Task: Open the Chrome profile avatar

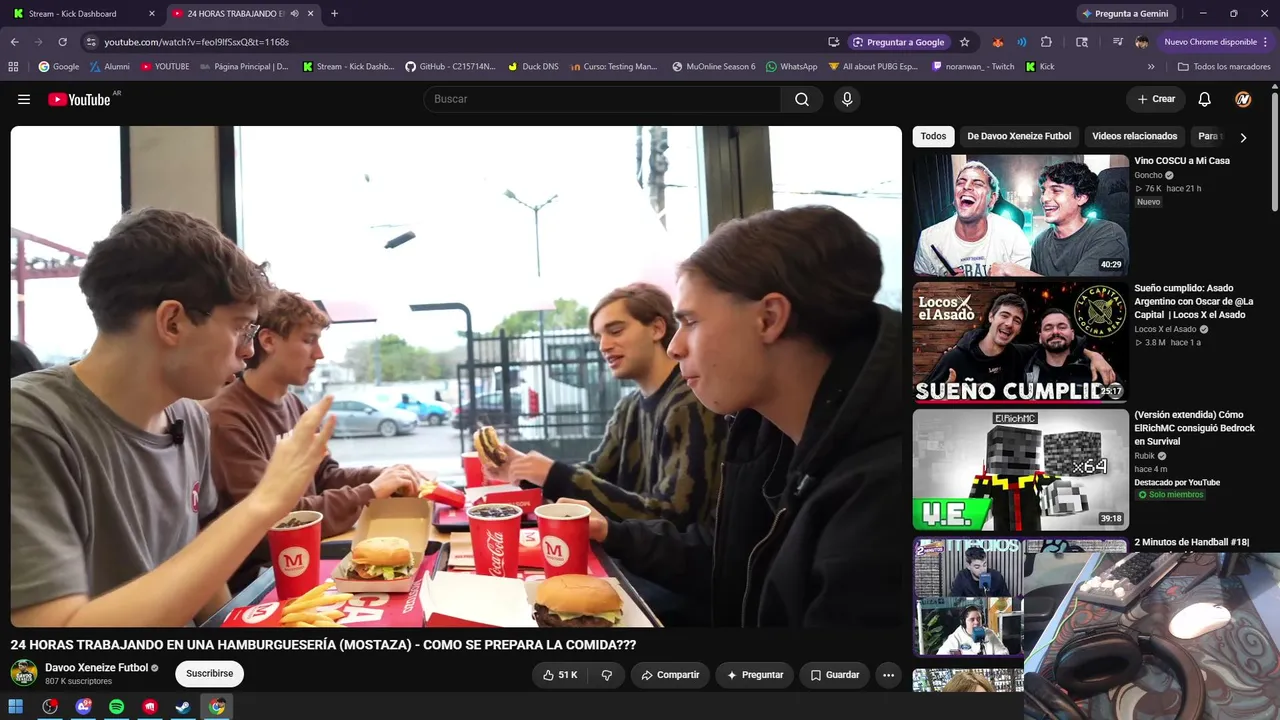Action: tap(1142, 42)
